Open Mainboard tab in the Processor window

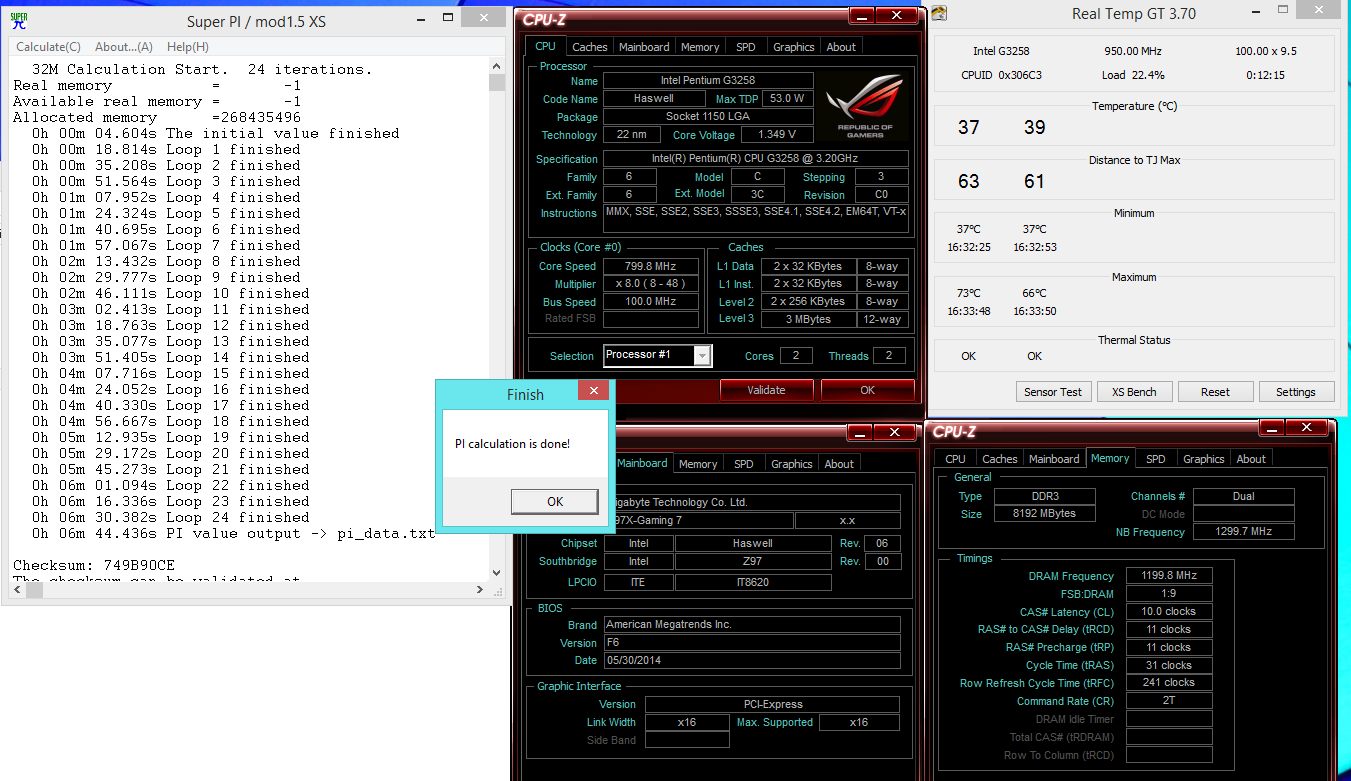pyautogui.click(x=644, y=47)
